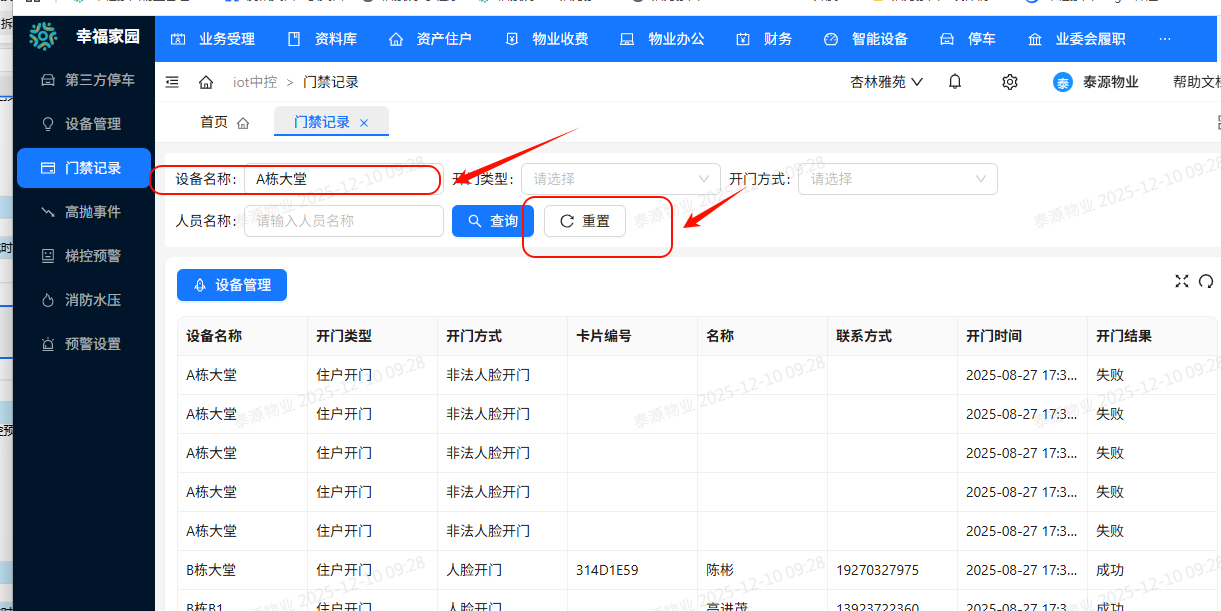Viewport: 1221px width, 611px height.
Task: Click the notification bell icon
Action: (x=955, y=82)
